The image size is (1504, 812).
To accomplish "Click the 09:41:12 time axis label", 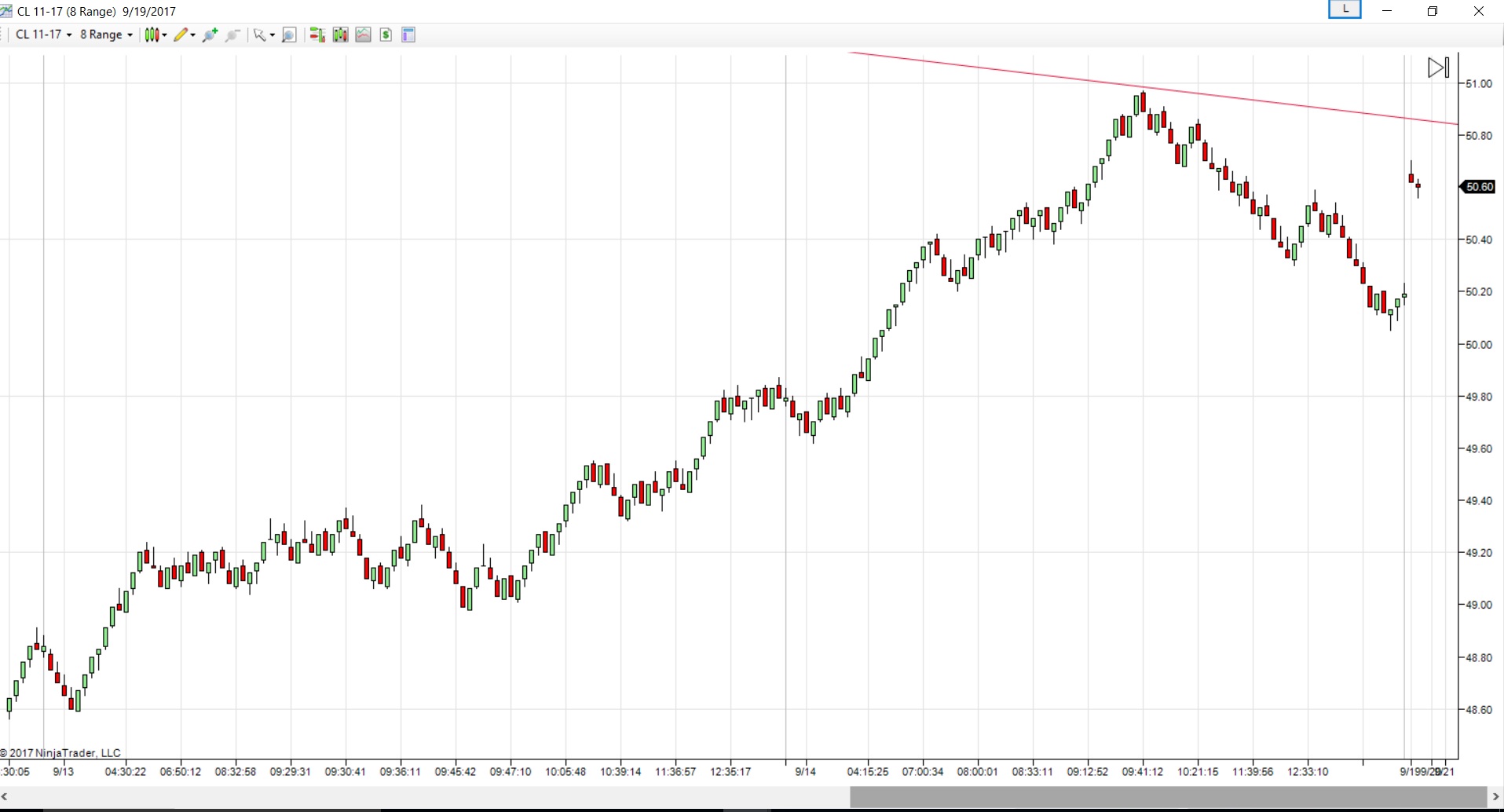I will (x=1143, y=772).
